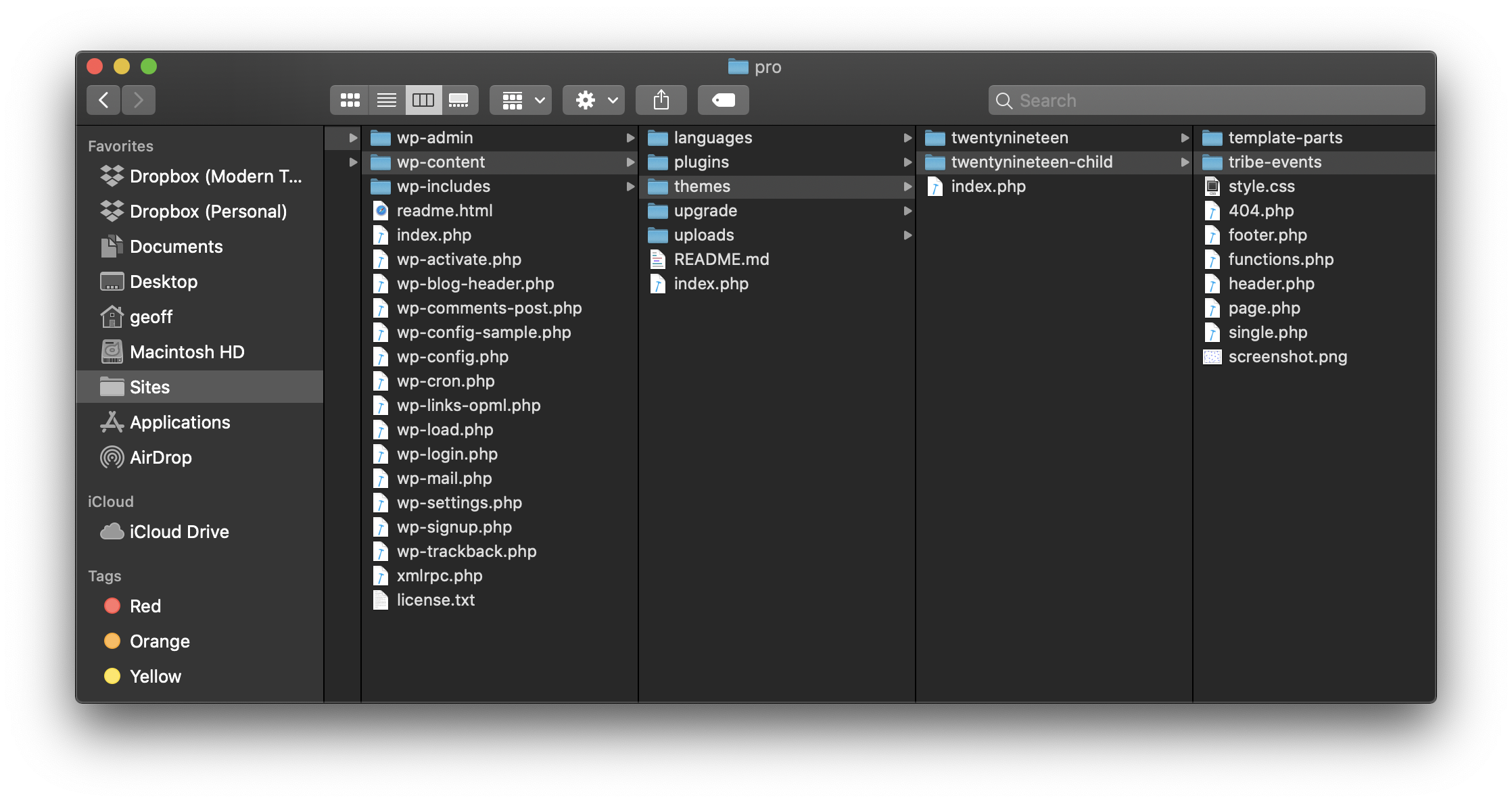Switch to list view
Image resolution: width=1512 pixels, height=803 pixels.
[387, 100]
